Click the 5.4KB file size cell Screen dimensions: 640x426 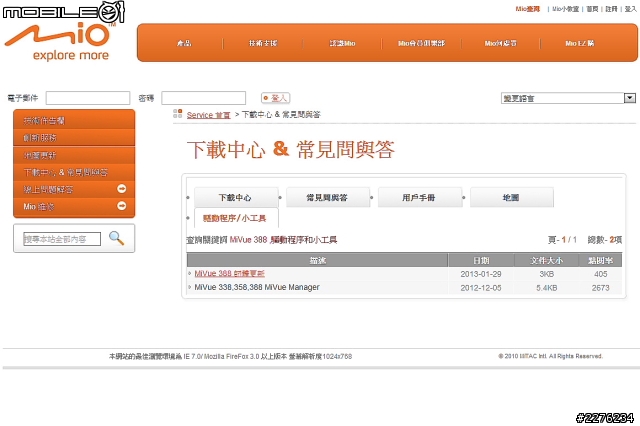(547, 288)
